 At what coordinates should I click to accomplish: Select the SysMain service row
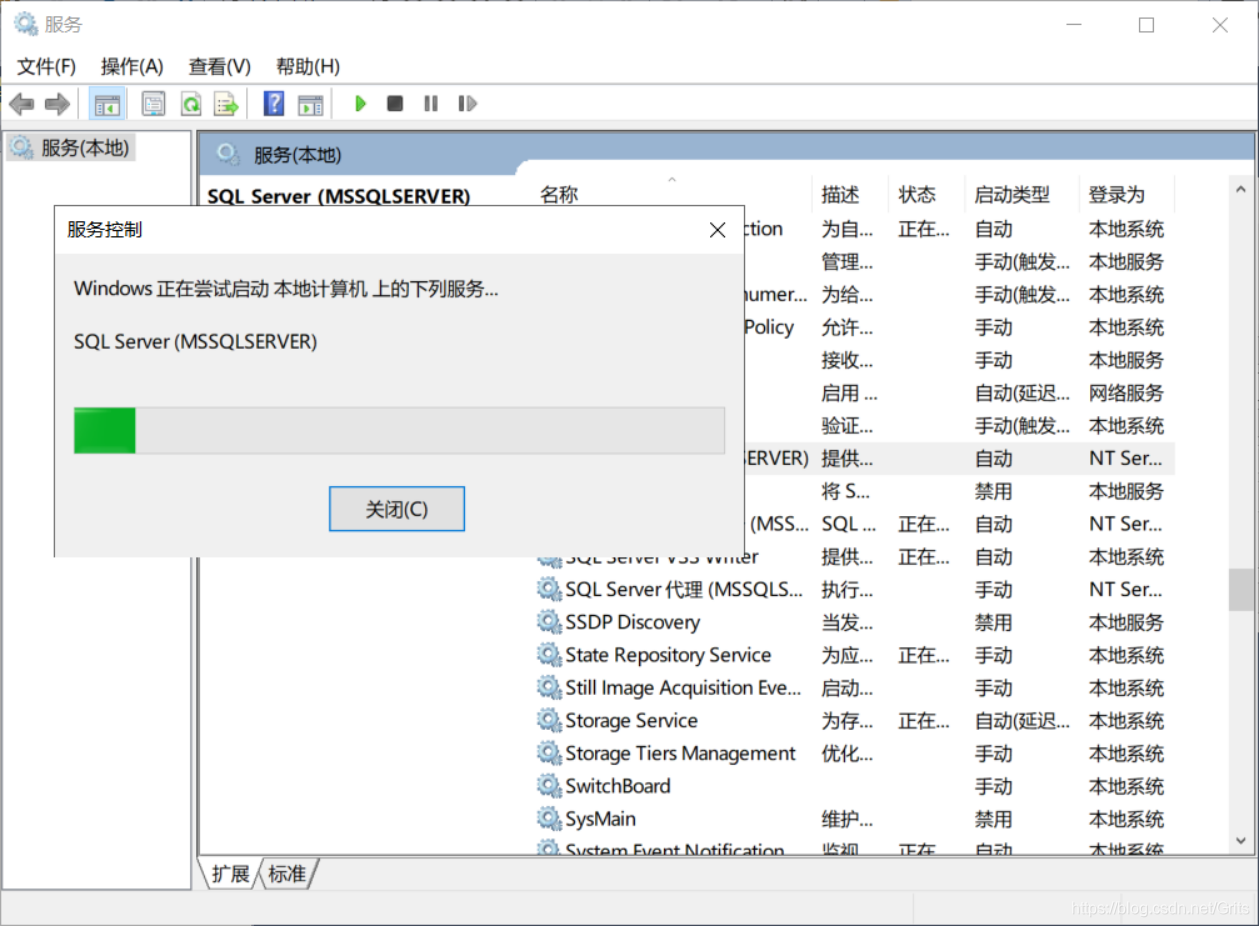855,819
